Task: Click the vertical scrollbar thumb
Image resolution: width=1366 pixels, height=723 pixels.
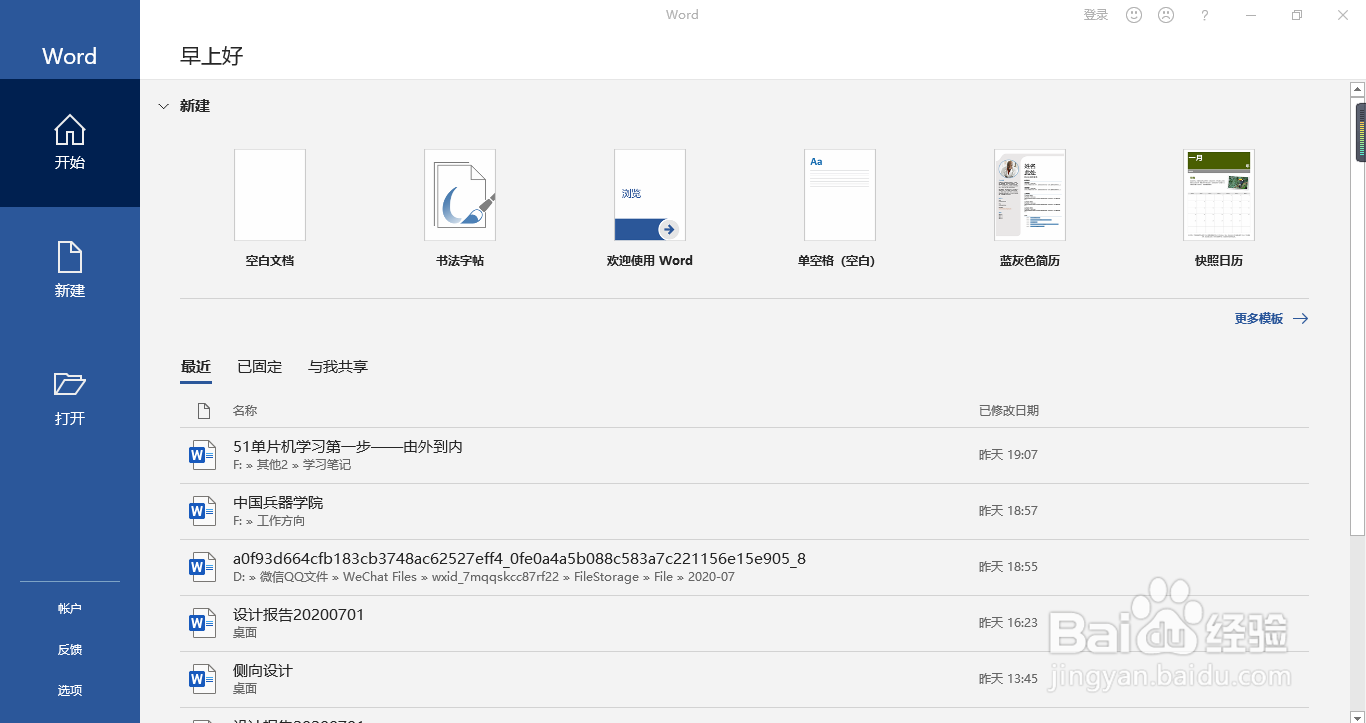Action: click(x=1357, y=315)
